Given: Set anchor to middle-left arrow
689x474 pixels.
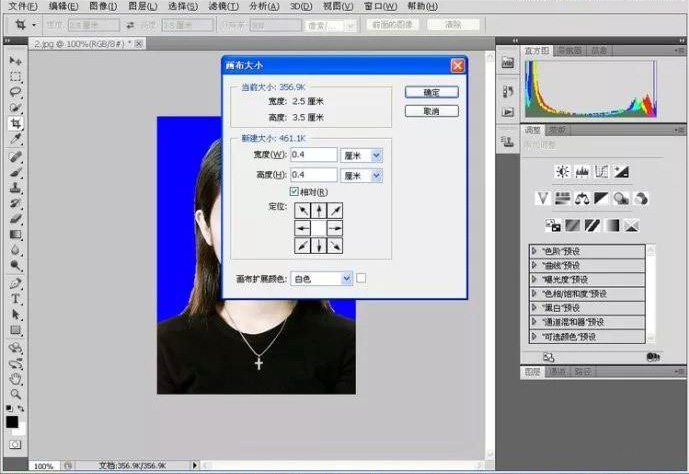Looking at the screenshot, I should coord(302,228).
